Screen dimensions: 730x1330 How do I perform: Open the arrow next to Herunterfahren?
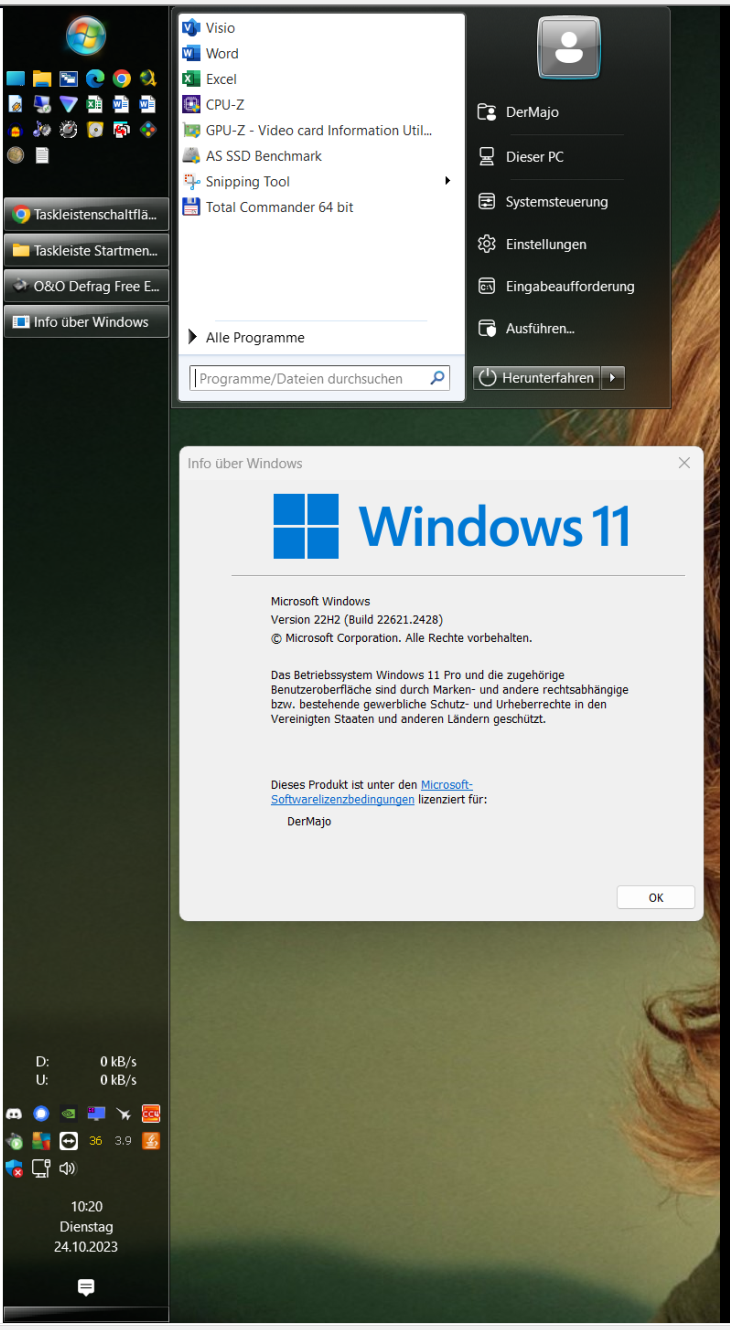click(x=615, y=377)
